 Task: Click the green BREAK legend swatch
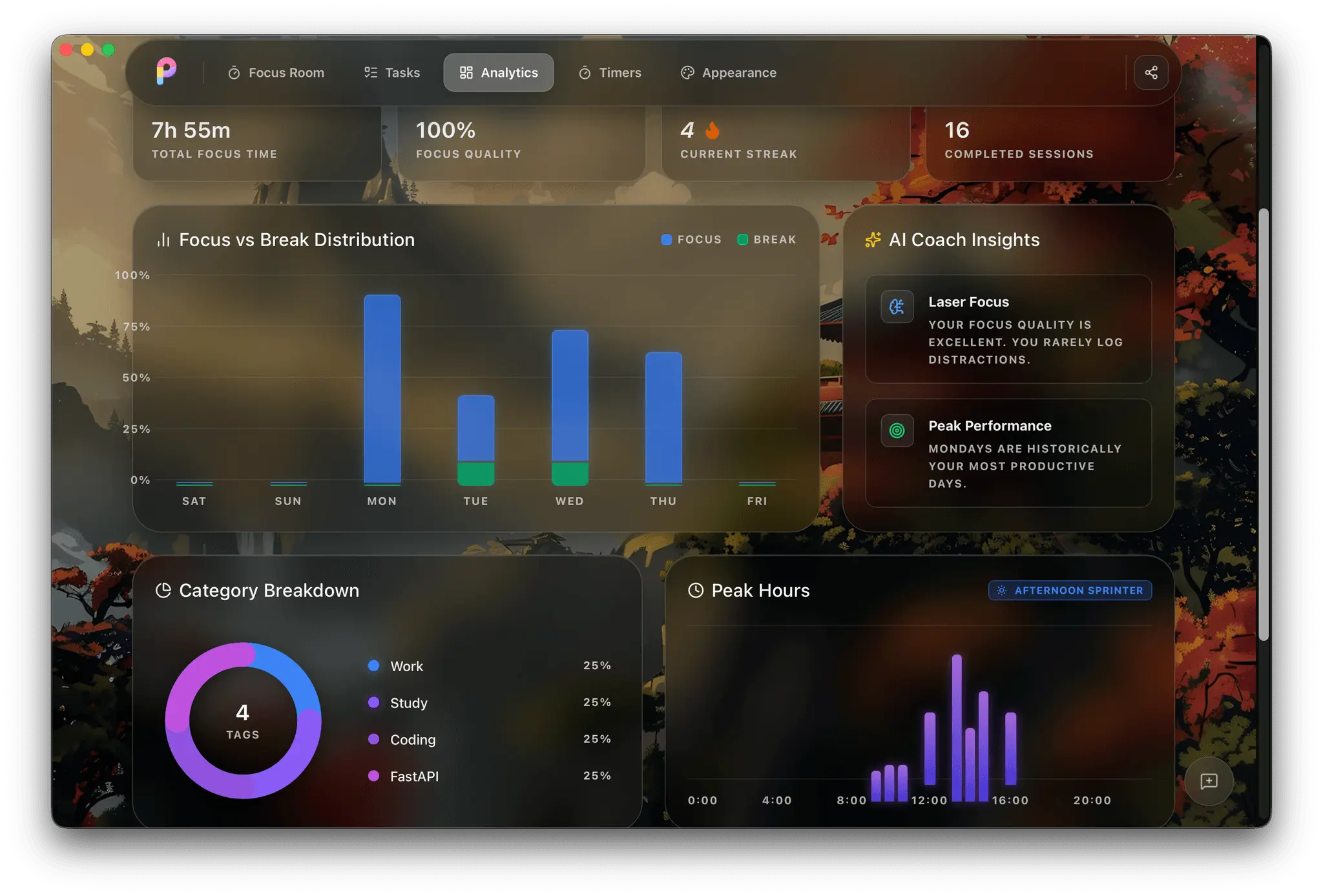(x=743, y=240)
